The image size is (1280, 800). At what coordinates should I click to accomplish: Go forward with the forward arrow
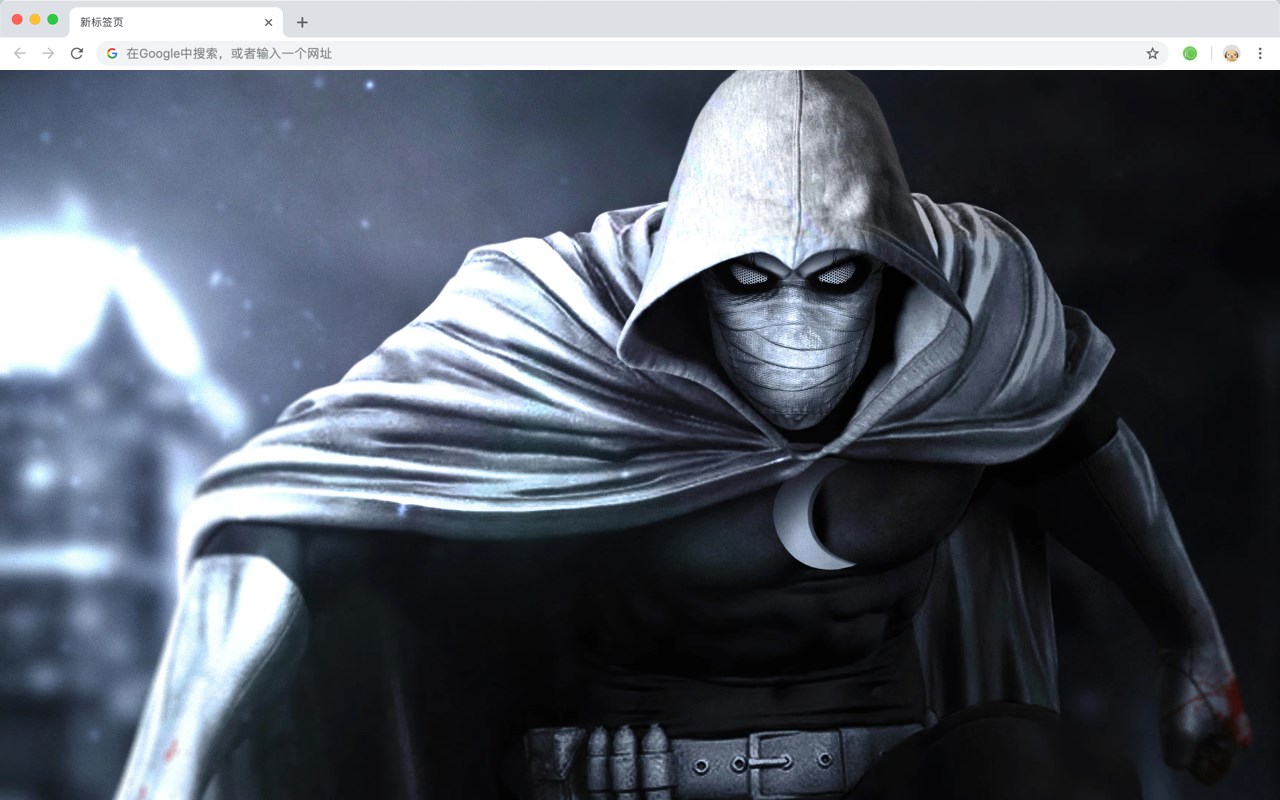click(x=48, y=53)
